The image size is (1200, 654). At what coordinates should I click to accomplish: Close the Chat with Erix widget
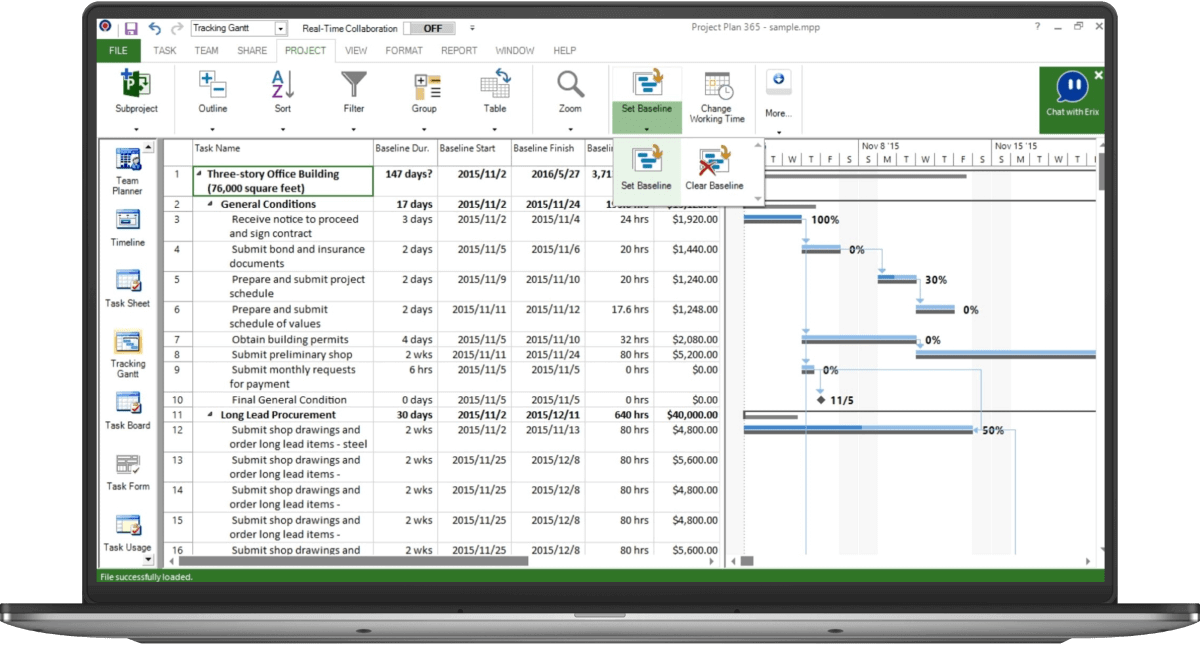[1098, 75]
